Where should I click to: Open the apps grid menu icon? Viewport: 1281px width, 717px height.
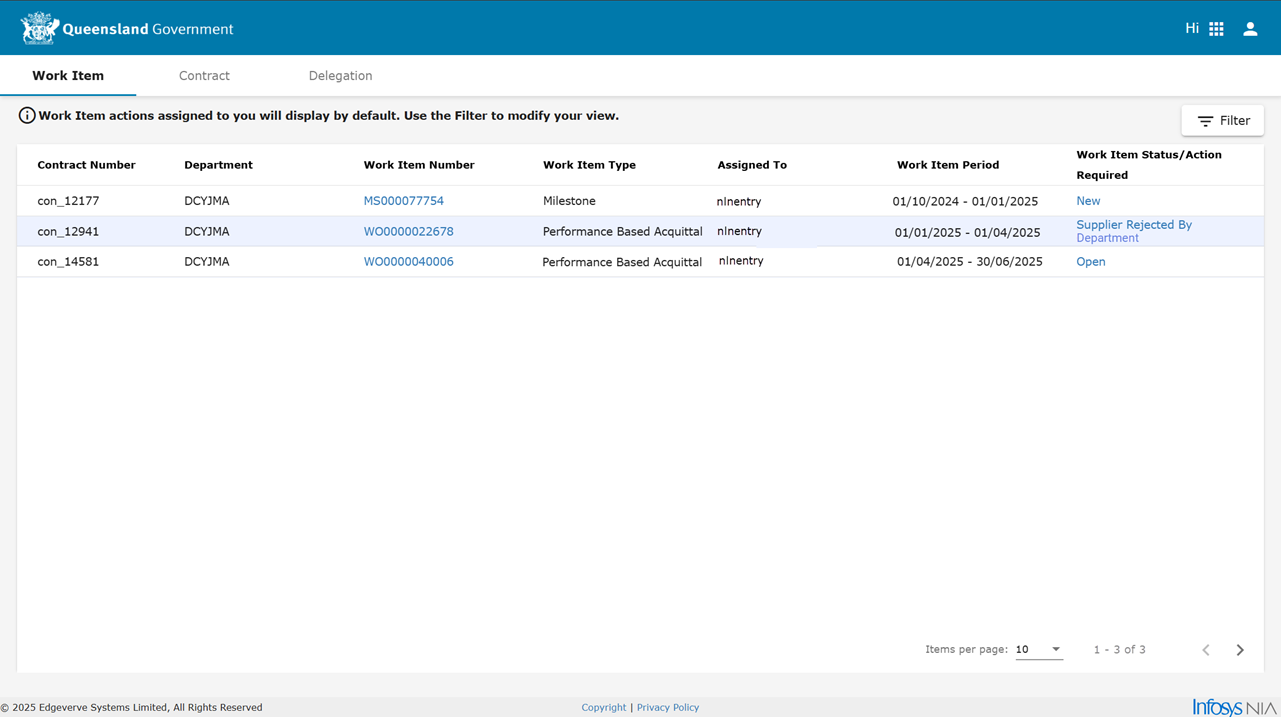pyautogui.click(x=1216, y=29)
